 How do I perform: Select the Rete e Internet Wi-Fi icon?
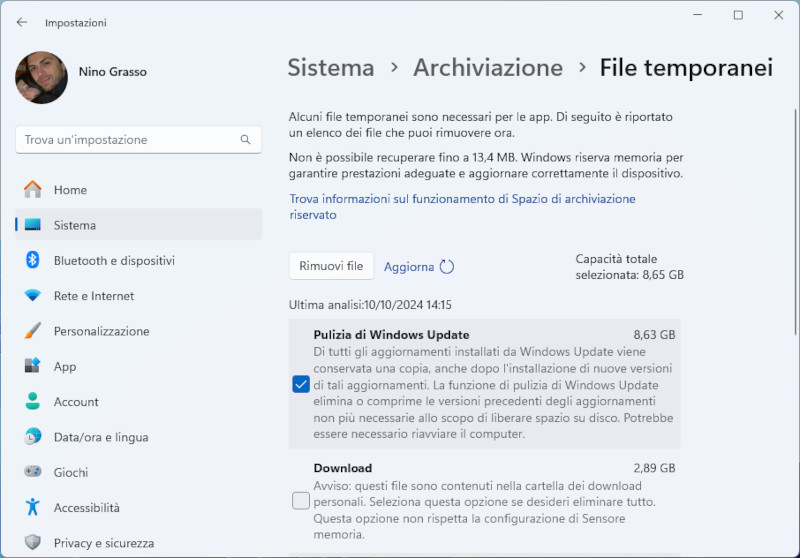[33, 295]
